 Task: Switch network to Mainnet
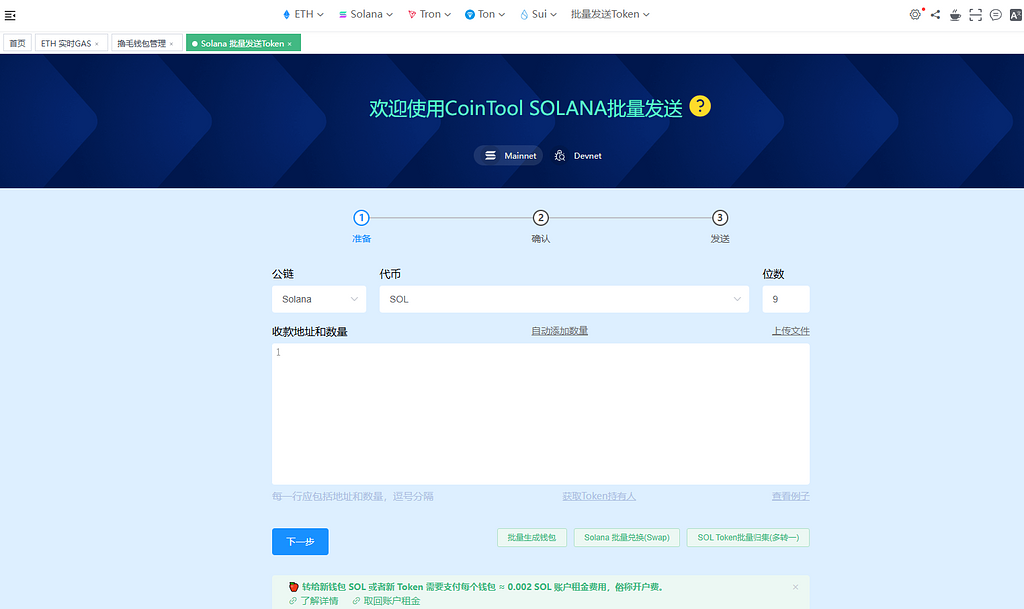[x=509, y=156]
